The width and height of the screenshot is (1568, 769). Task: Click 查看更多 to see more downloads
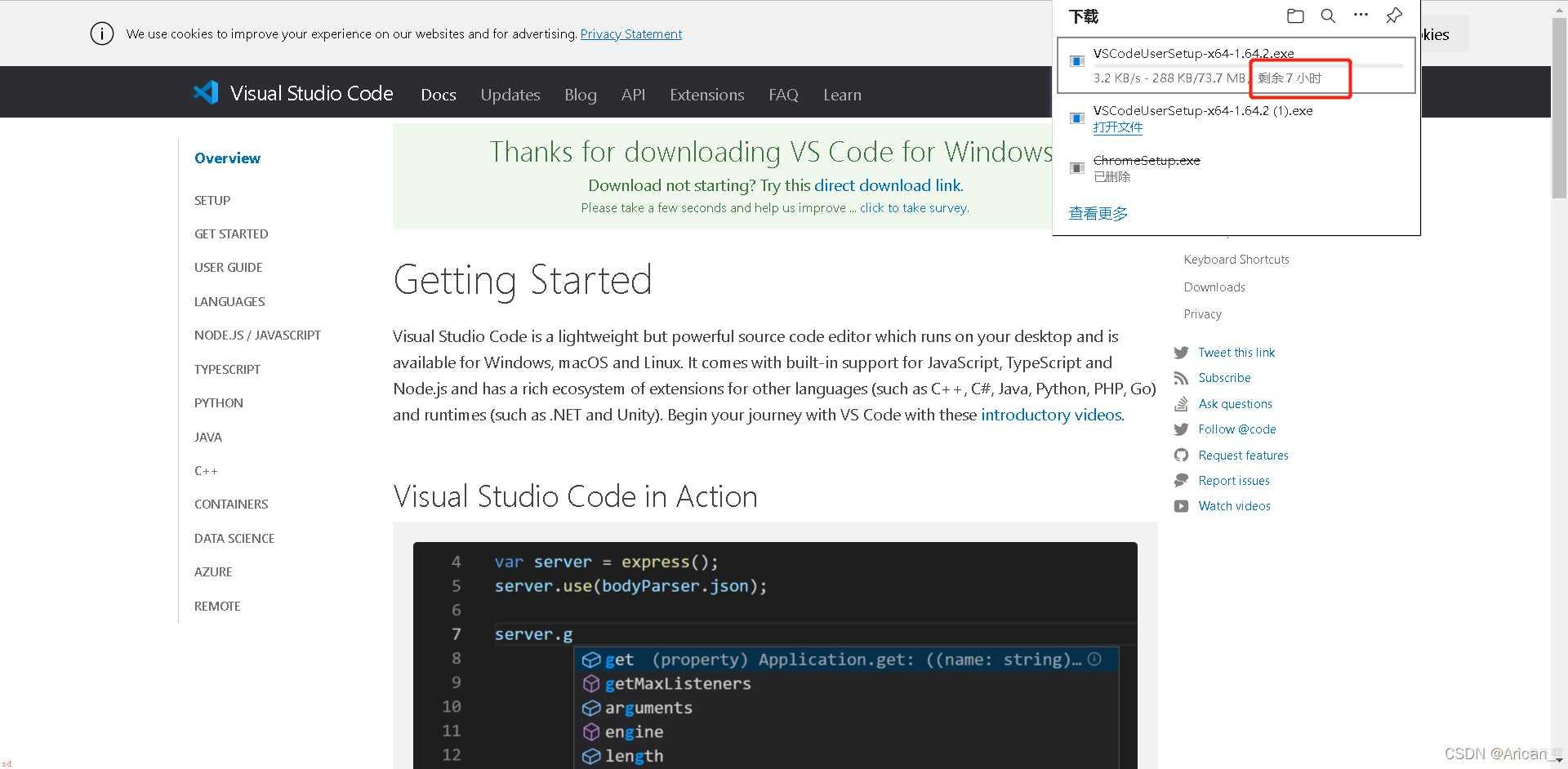tap(1098, 213)
